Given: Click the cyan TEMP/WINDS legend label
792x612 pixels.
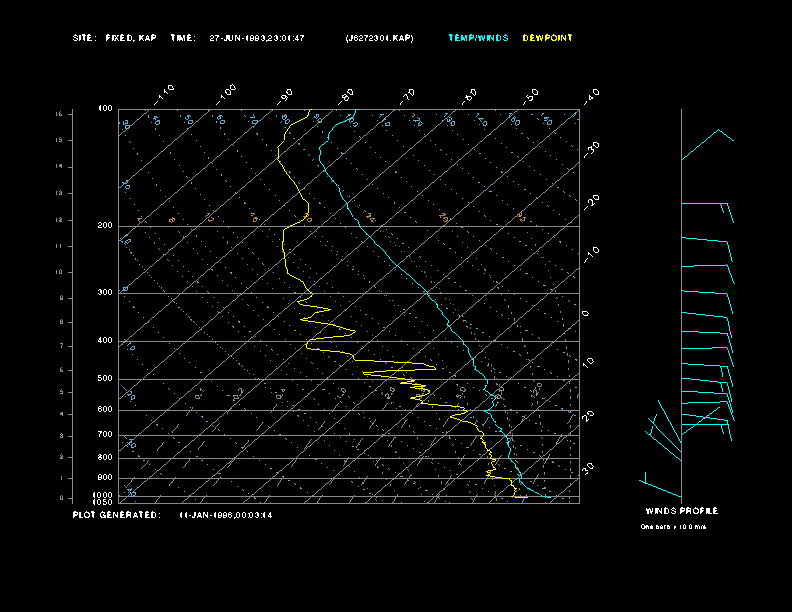Looking at the screenshot, I should point(478,38).
